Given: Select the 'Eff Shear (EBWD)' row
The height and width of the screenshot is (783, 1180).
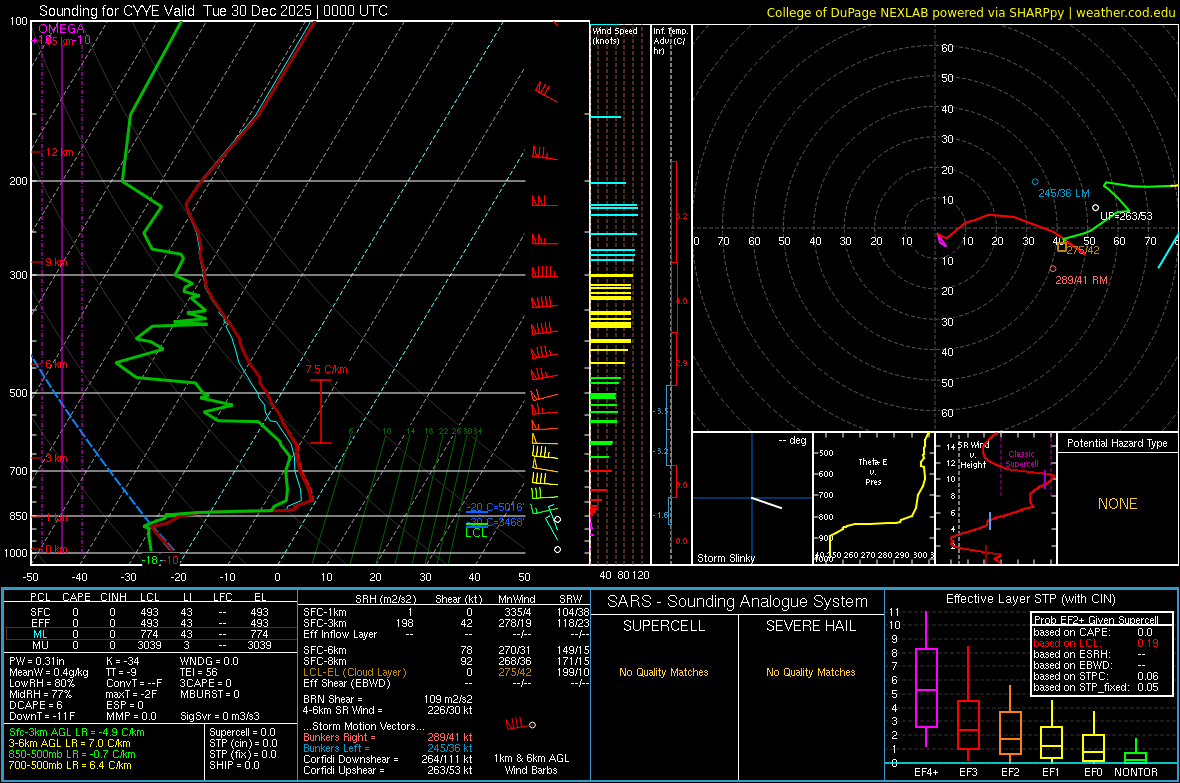Looking at the screenshot, I should pyautogui.click(x=446, y=683).
